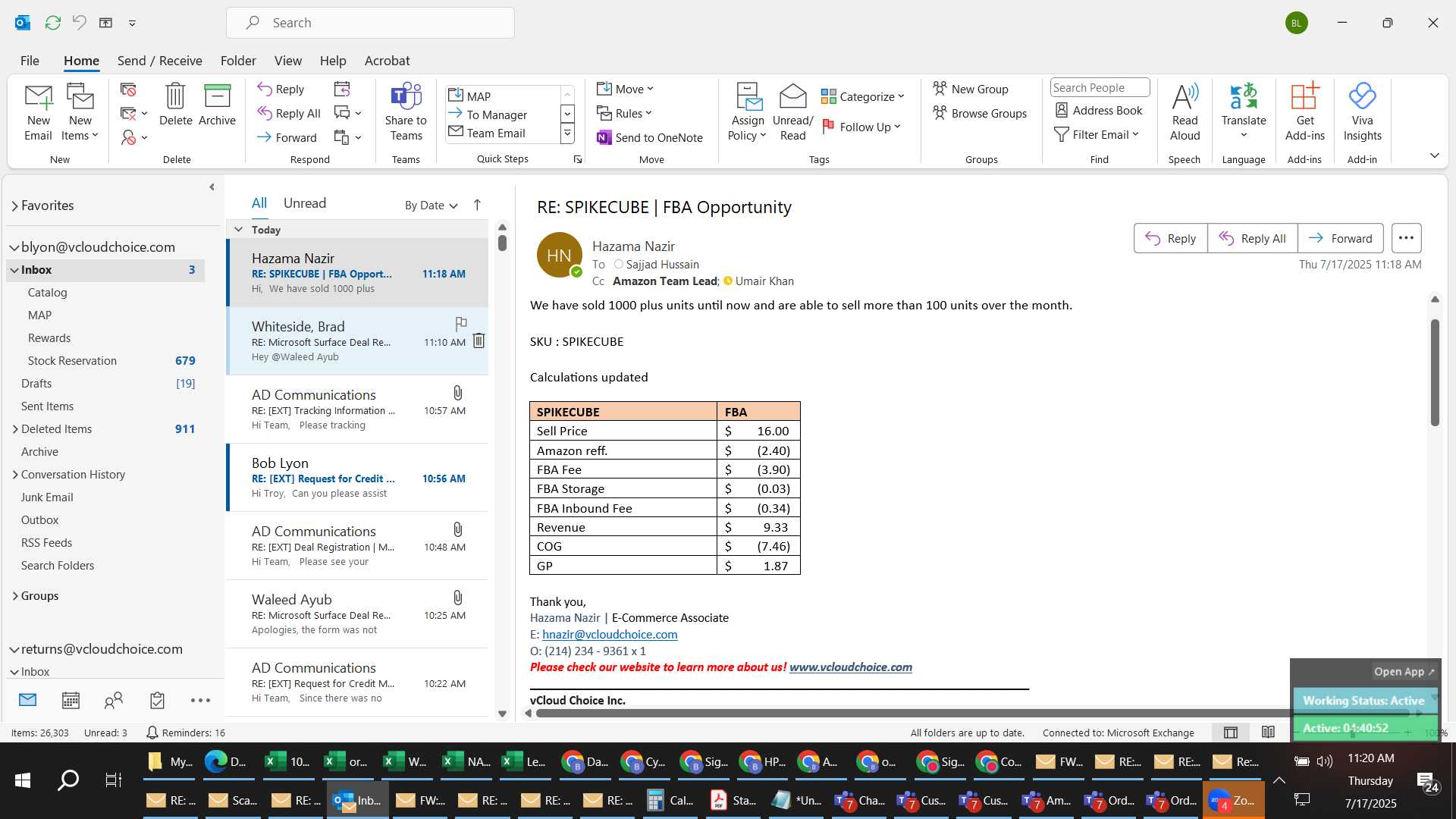Open the Folder tab
The width and height of the screenshot is (1456, 819).
pyautogui.click(x=238, y=61)
